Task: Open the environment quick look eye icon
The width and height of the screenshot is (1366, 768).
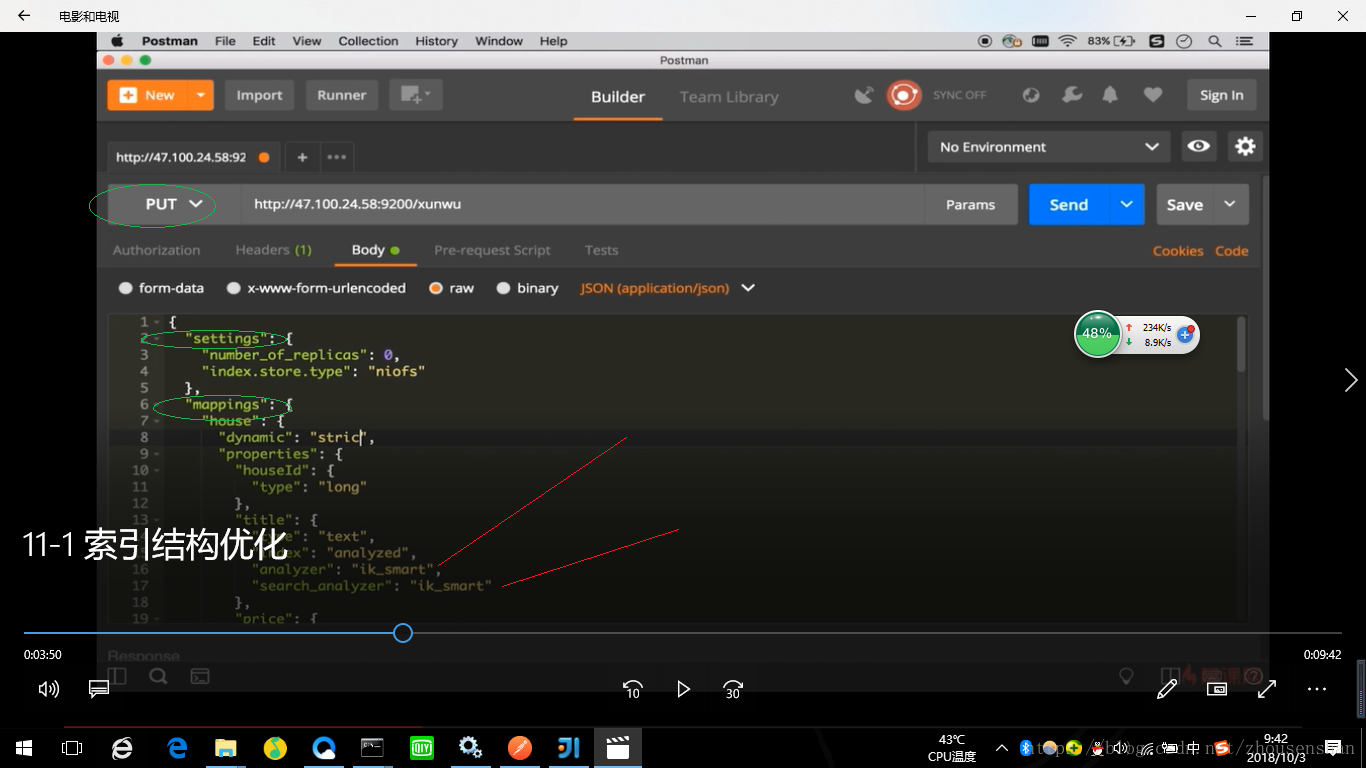Action: pyautogui.click(x=1198, y=146)
